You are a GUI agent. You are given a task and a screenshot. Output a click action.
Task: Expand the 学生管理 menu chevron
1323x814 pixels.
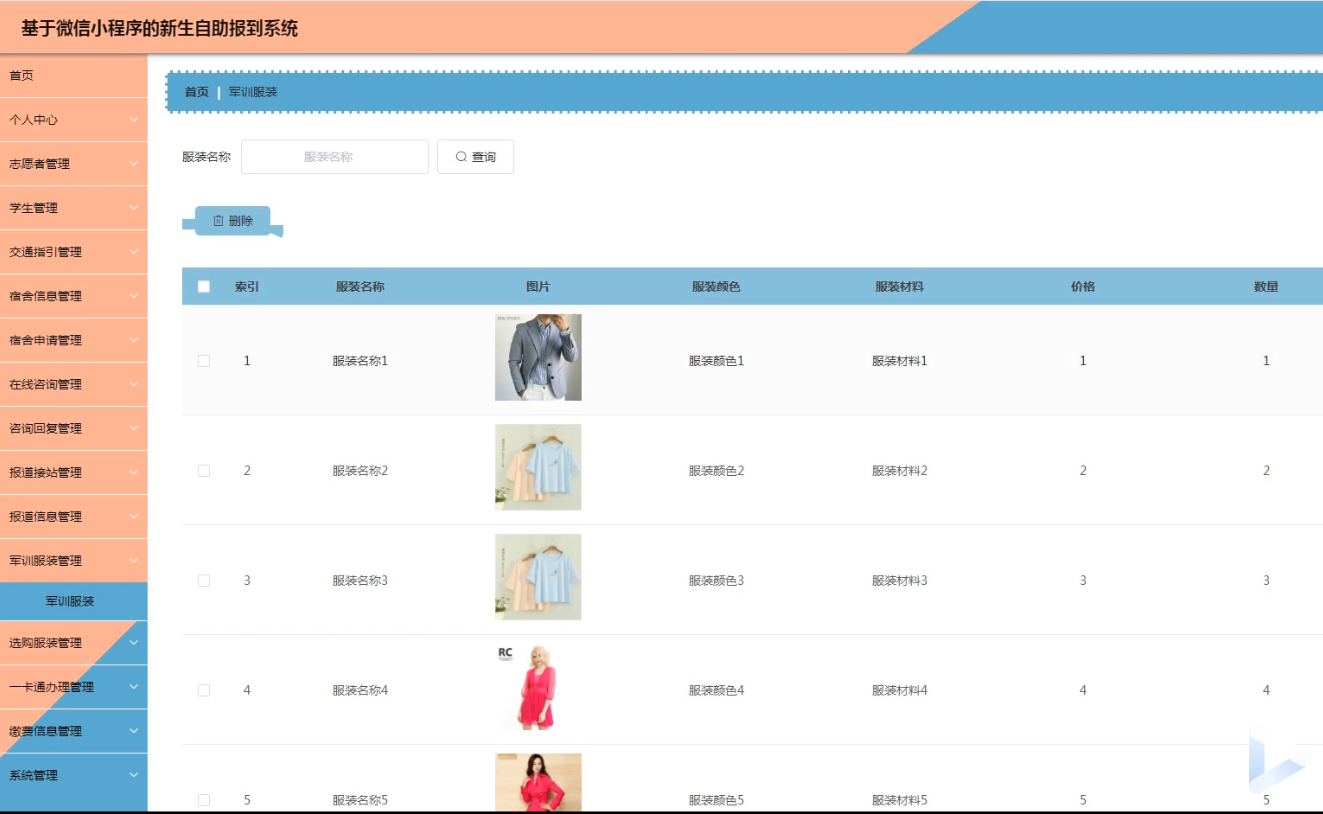pos(134,208)
